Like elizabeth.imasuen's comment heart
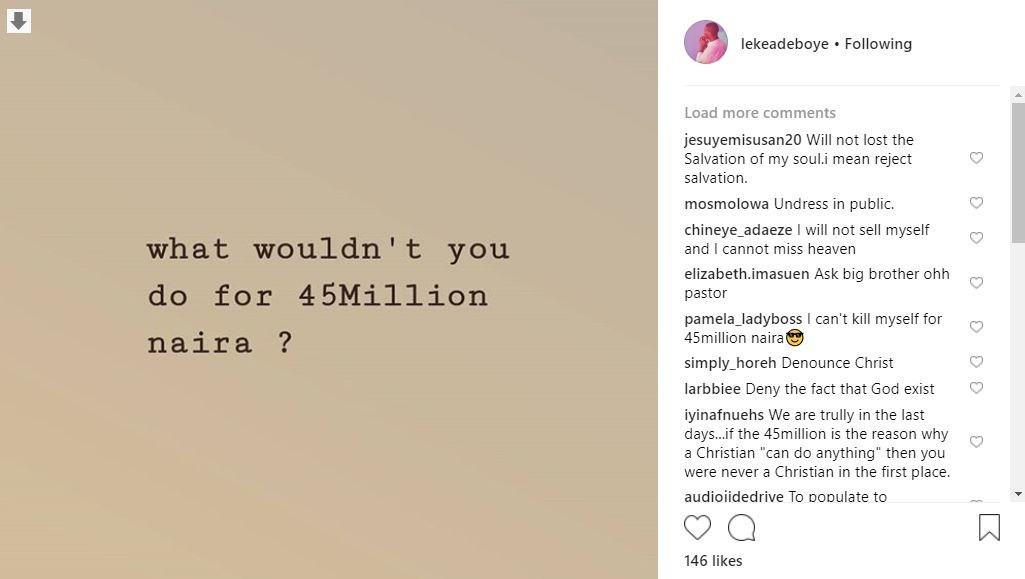Image resolution: width=1025 pixels, height=579 pixels. tap(976, 283)
